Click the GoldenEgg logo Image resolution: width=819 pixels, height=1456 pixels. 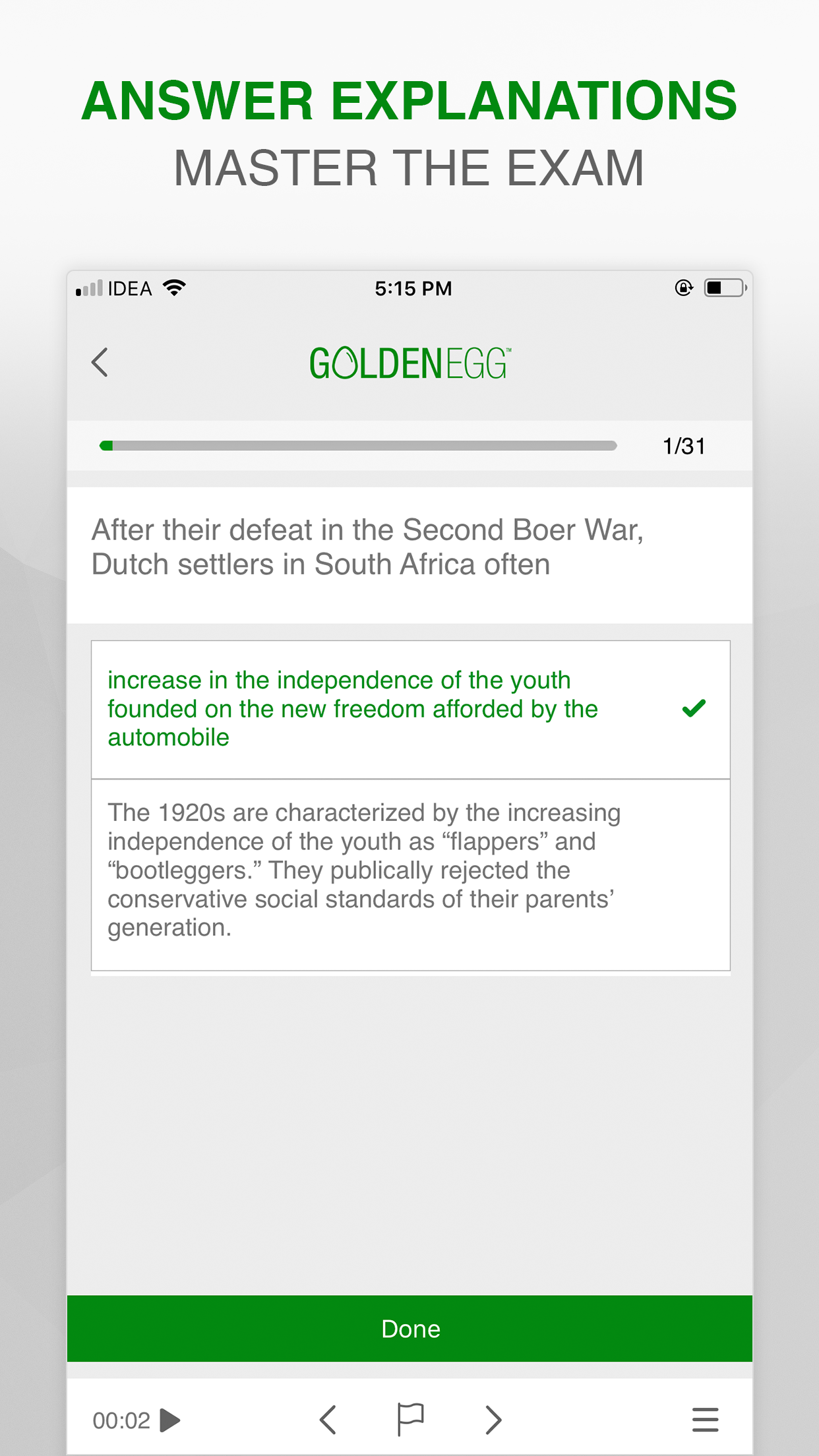(x=409, y=363)
